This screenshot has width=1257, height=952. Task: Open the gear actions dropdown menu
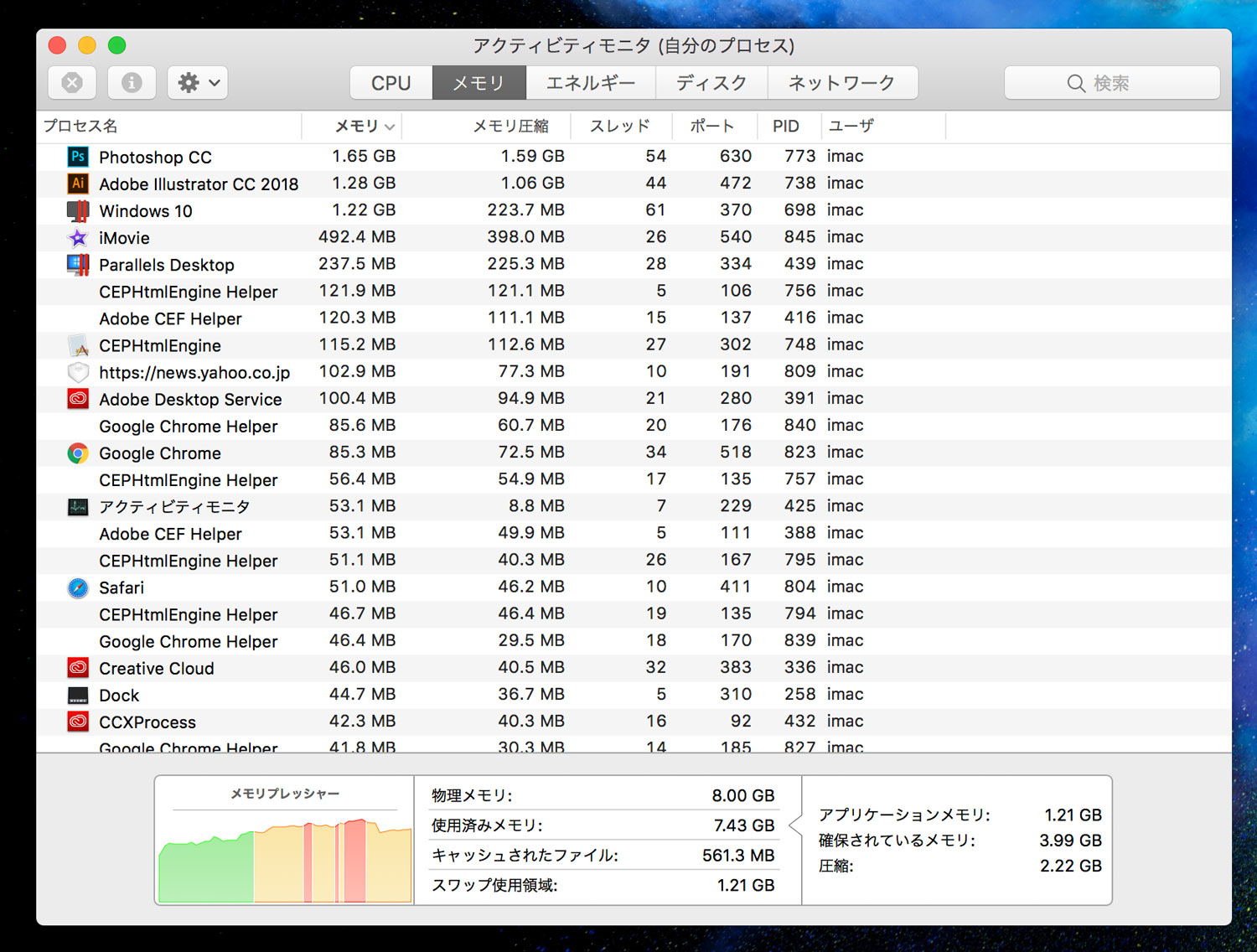tap(198, 83)
